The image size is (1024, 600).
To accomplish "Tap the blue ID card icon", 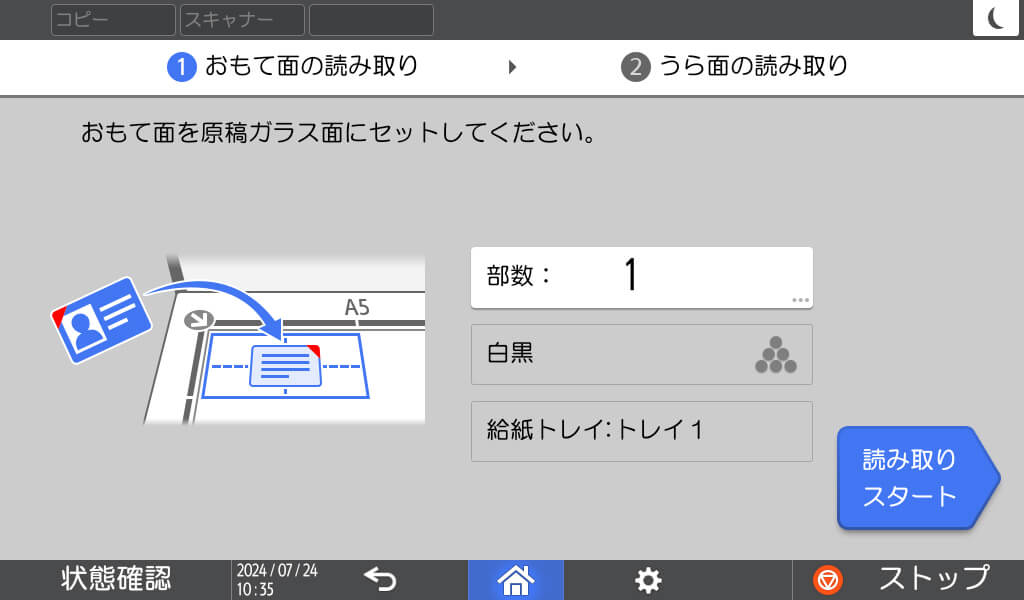I will coord(101,318).
